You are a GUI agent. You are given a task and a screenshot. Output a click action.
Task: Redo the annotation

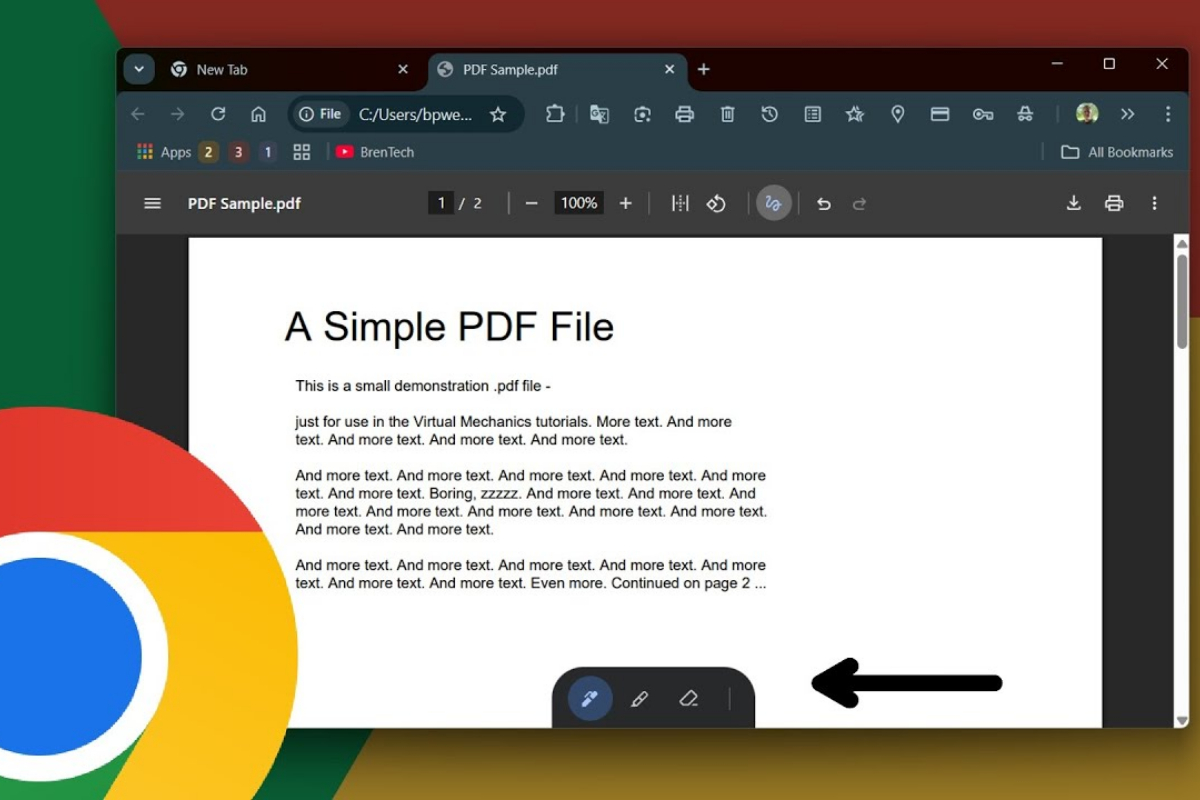click(859, 204)
